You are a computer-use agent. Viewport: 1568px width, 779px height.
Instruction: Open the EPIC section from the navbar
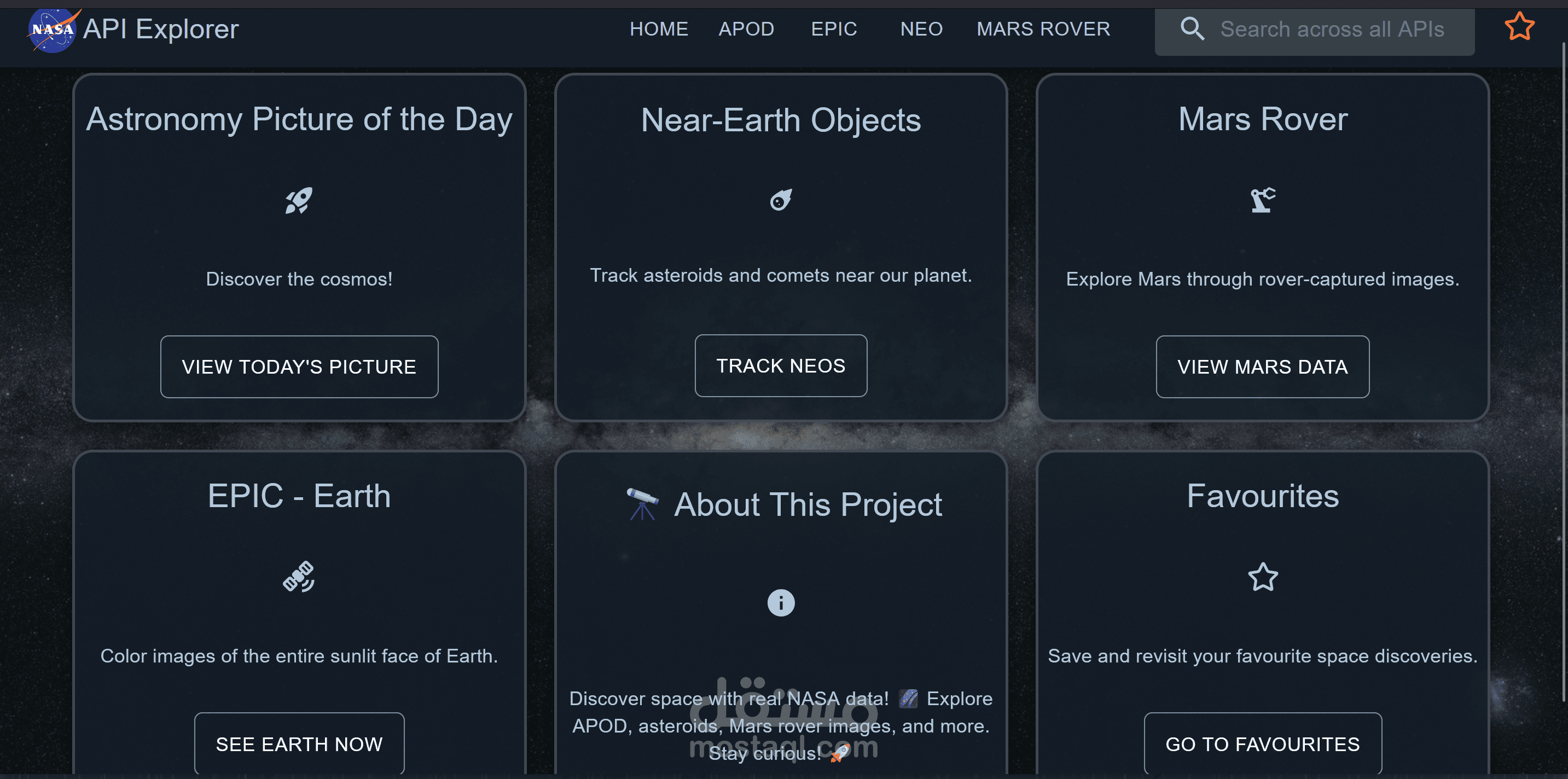834,28
